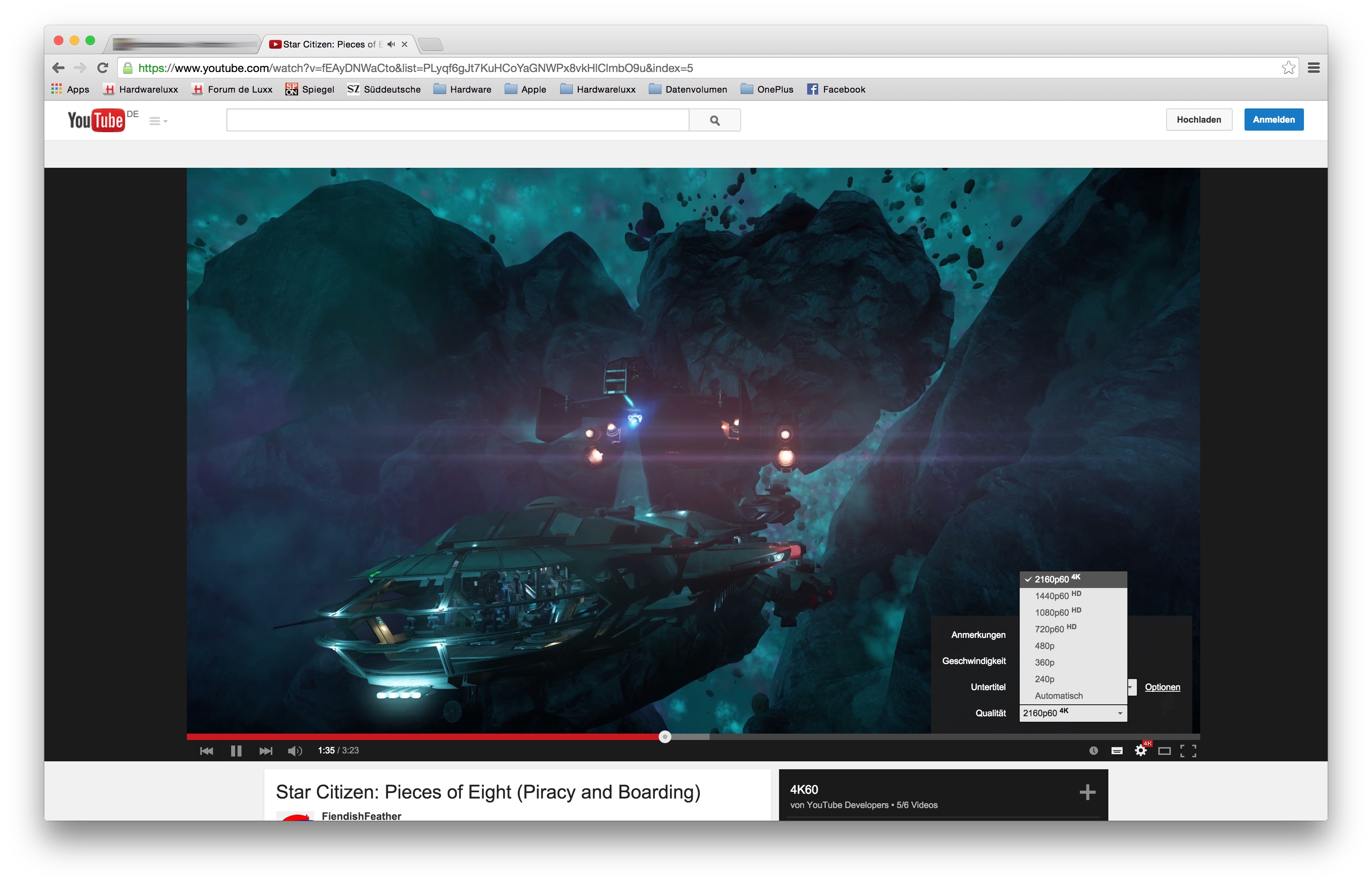Pause the video playback
Image resolution: width=1372 pixels, height=884 pixels.
236,751
